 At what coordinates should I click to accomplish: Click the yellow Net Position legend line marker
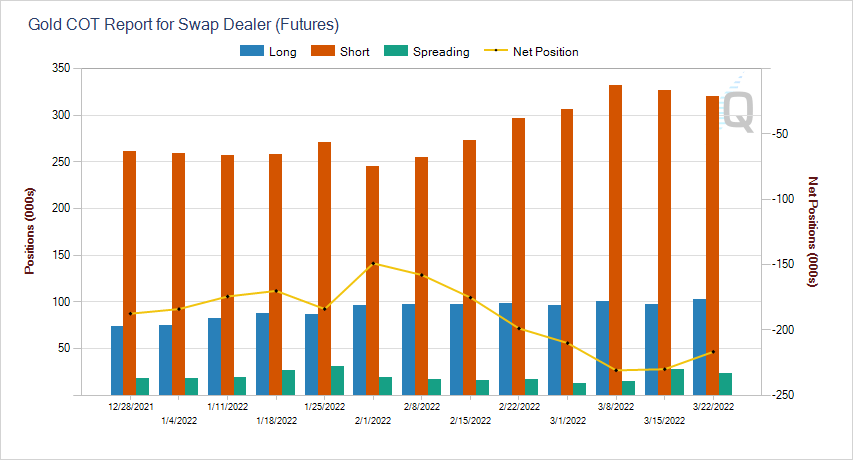(x=495, y=52)
